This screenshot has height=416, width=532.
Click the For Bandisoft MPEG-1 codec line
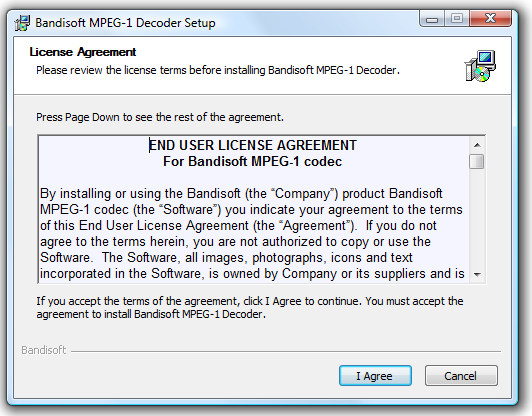pos(252,162)
